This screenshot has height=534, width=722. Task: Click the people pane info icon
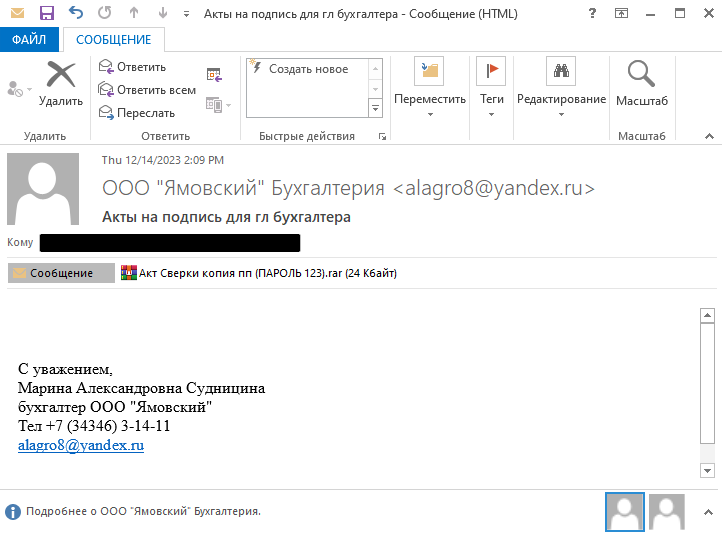13,511
